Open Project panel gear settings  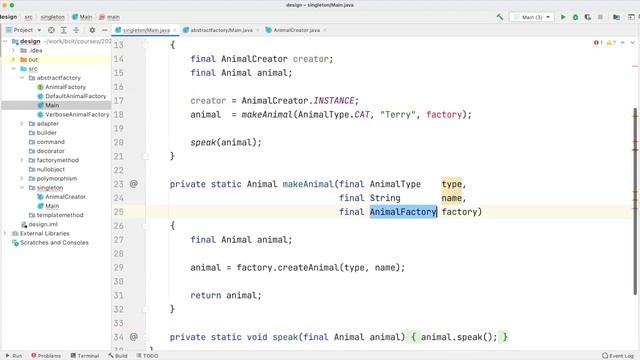pyautogui.click(x=92, y=30)
